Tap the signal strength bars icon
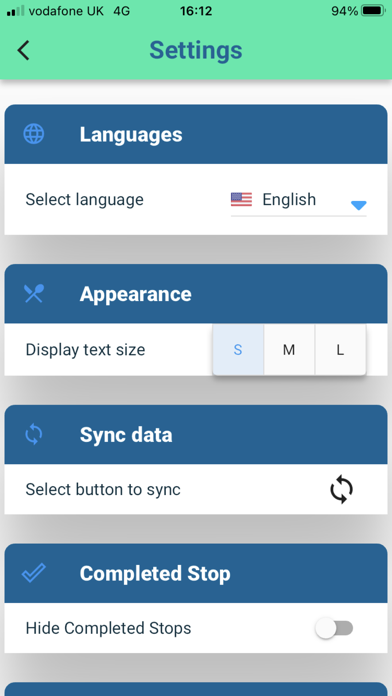 click(x=16, y=11)
